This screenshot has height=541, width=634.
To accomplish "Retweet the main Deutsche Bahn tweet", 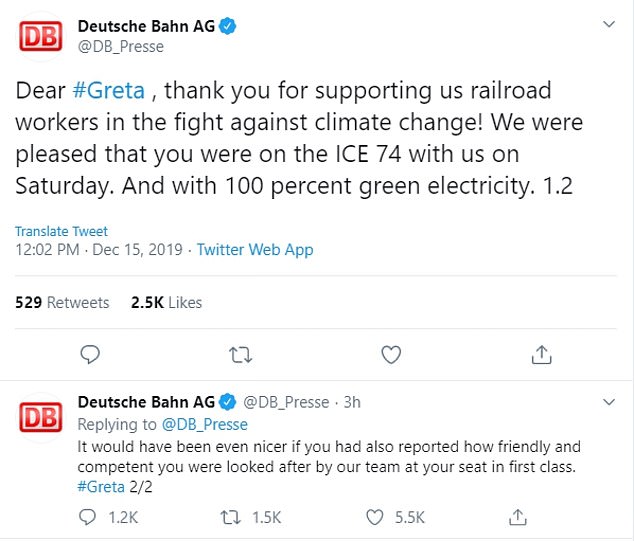I will [240, 354].
